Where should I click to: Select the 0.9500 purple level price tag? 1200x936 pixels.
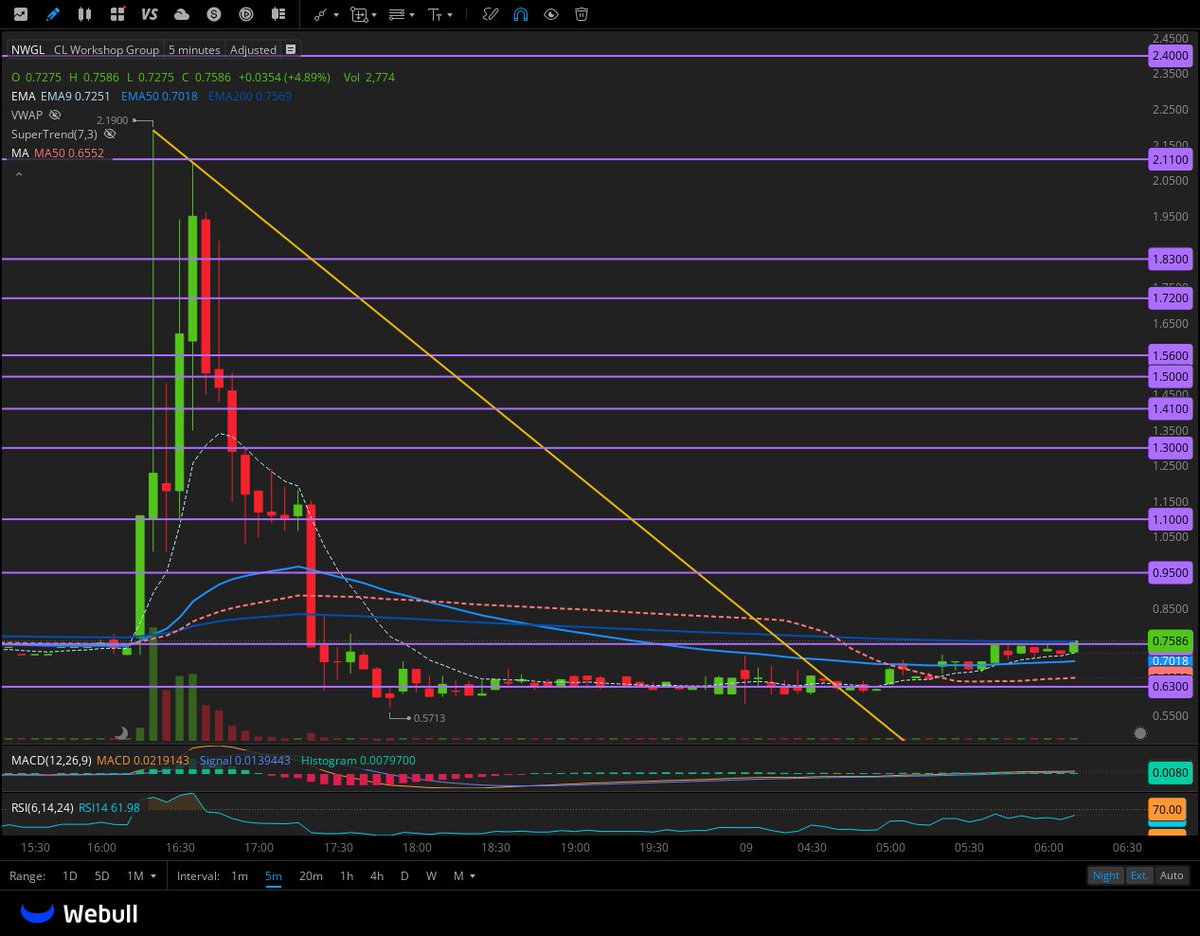coord(1169,573)
